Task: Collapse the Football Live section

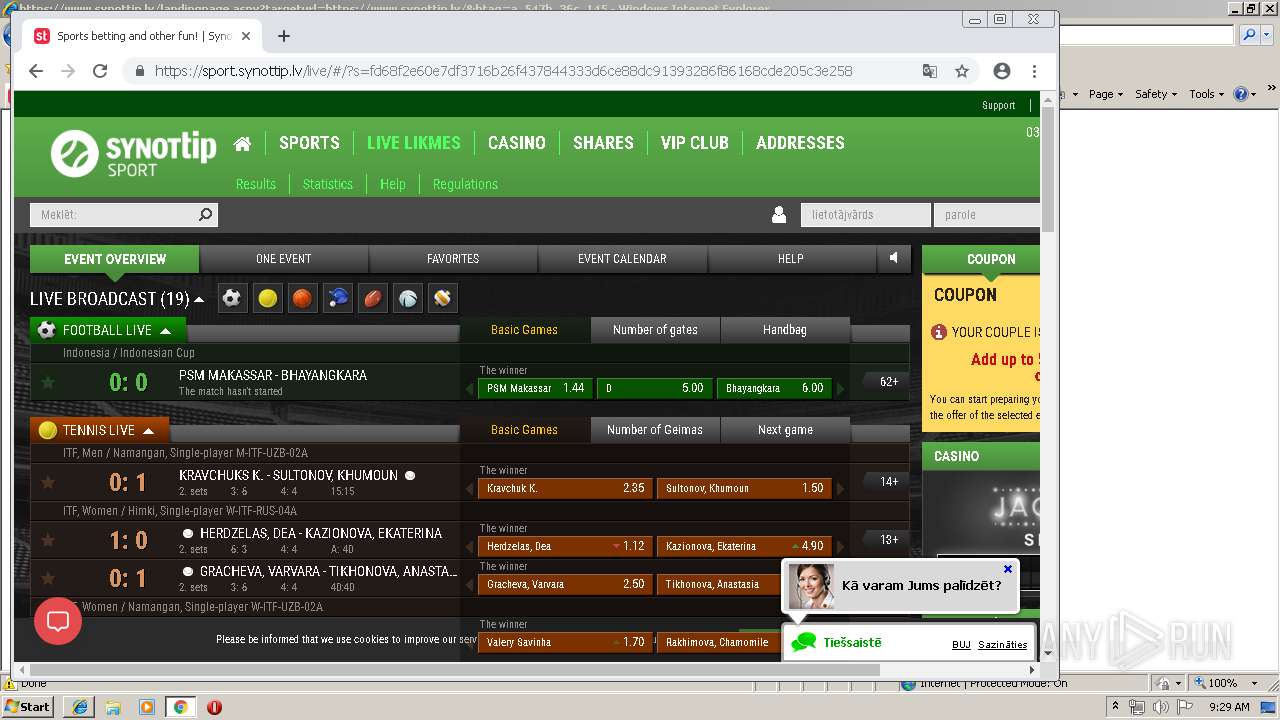Action: pos(165,330)
